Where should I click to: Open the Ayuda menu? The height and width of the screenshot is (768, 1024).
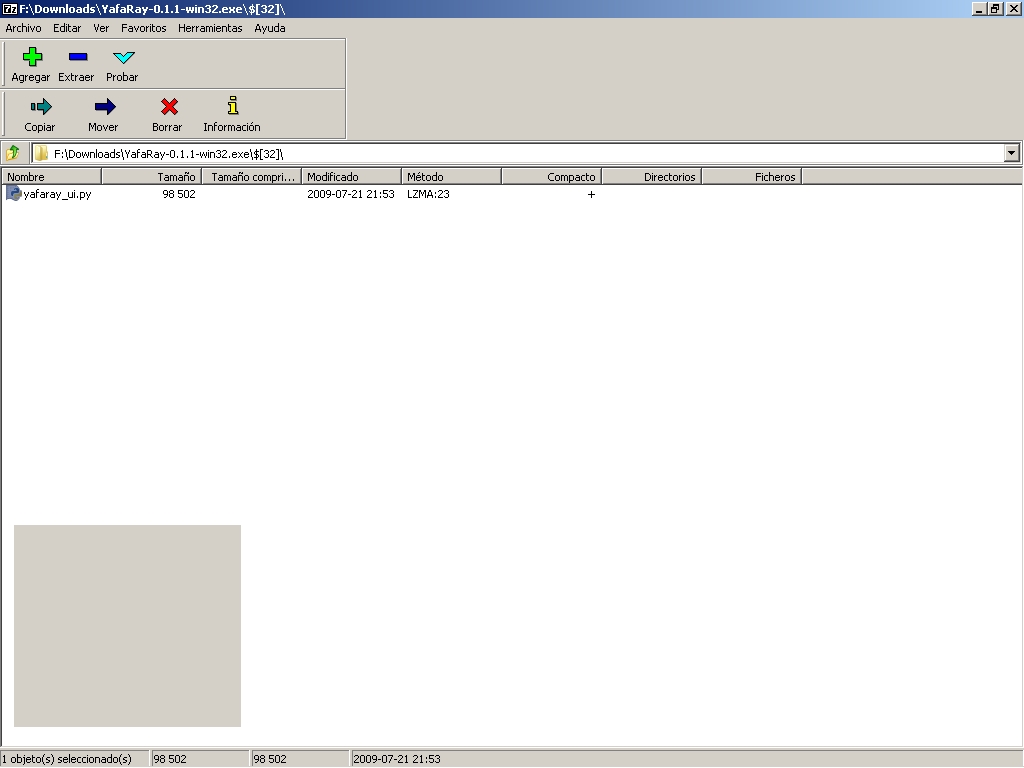click(x=270, y=28)
